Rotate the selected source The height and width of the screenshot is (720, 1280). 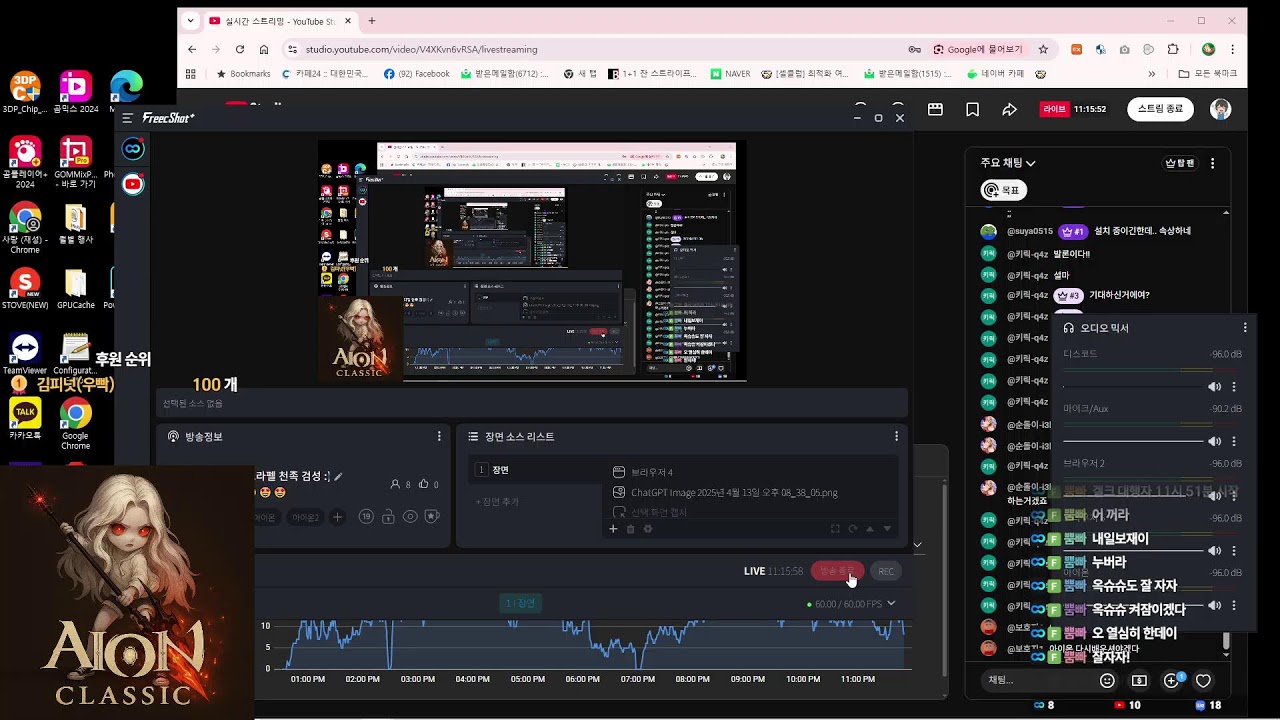tap(852, 529)
